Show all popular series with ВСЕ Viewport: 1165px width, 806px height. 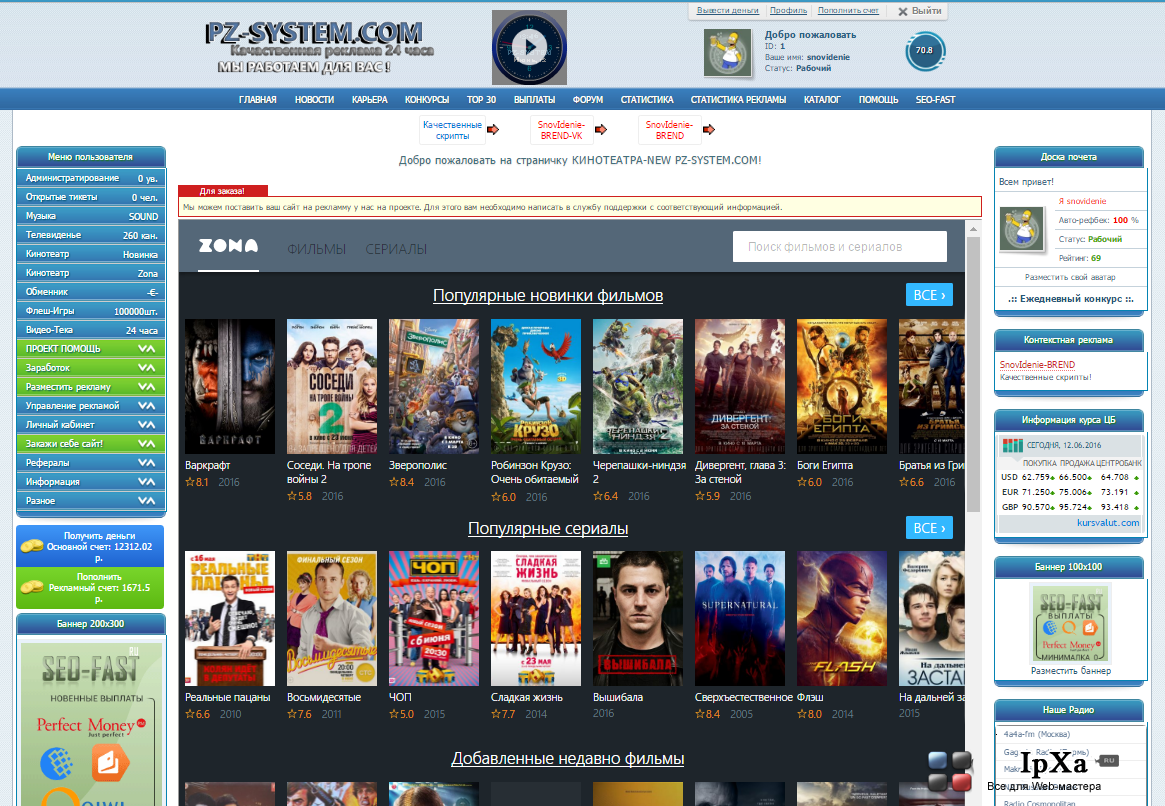[929, 527]
